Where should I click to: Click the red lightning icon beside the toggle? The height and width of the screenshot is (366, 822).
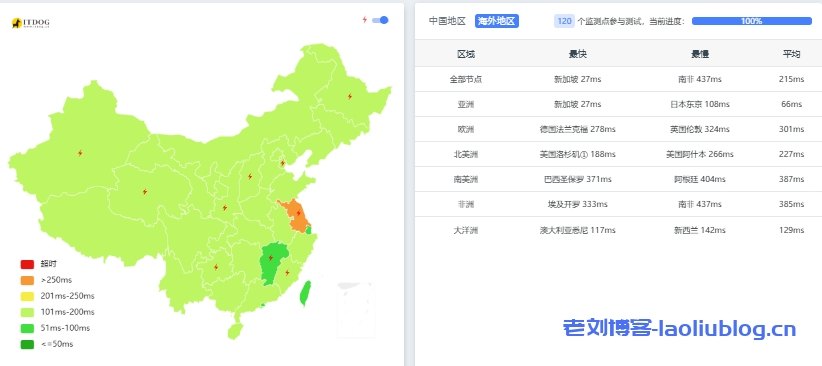click(365, 20)
